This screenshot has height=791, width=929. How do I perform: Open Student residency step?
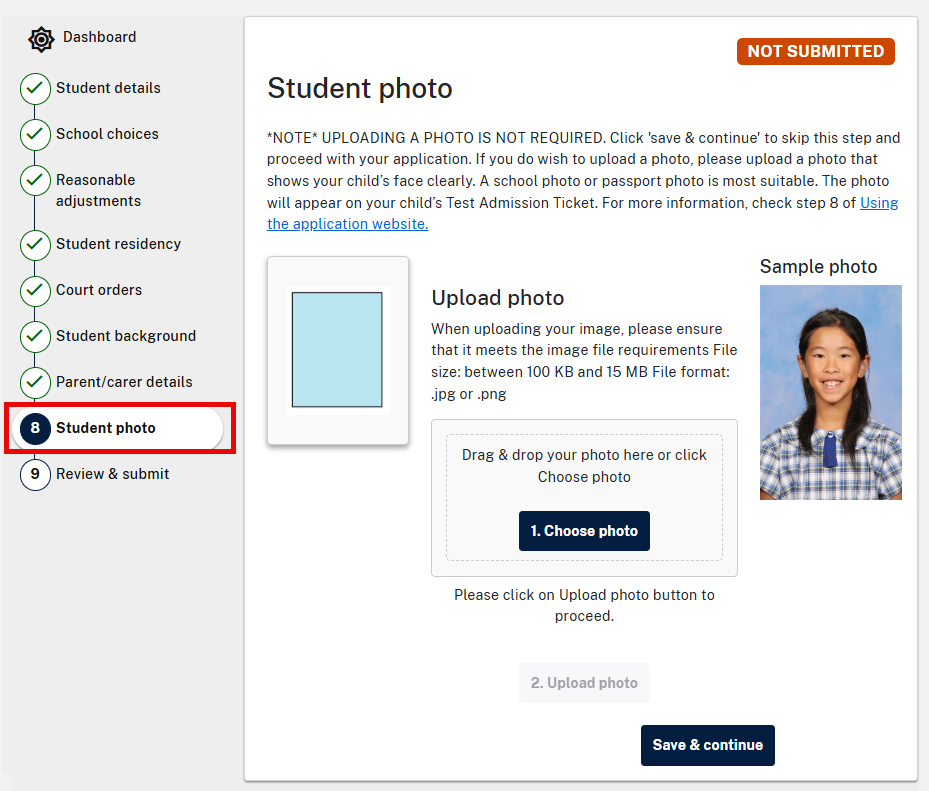click(118, 244)
